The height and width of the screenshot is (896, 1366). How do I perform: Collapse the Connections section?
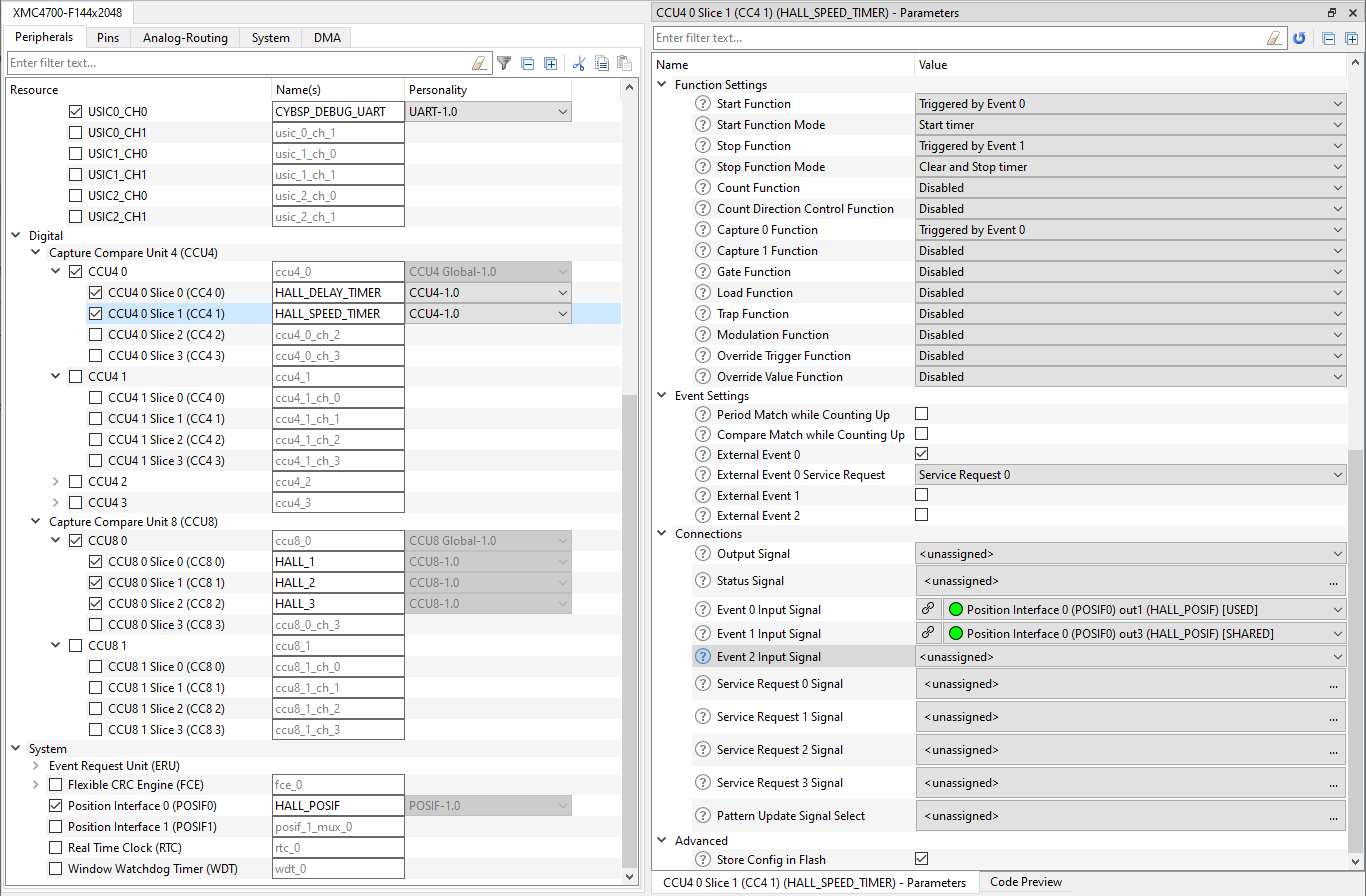[662, 534]
